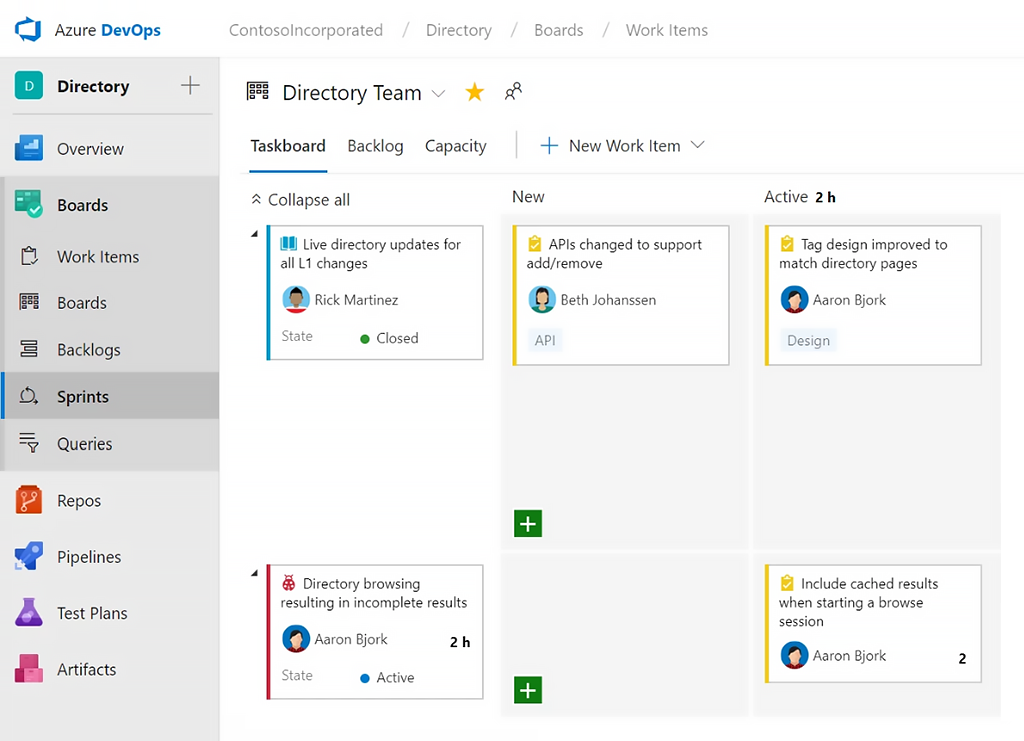Select Sprints in sidebar
Viewport: 1024px width, 741px height.
click(x=110, y=396)
